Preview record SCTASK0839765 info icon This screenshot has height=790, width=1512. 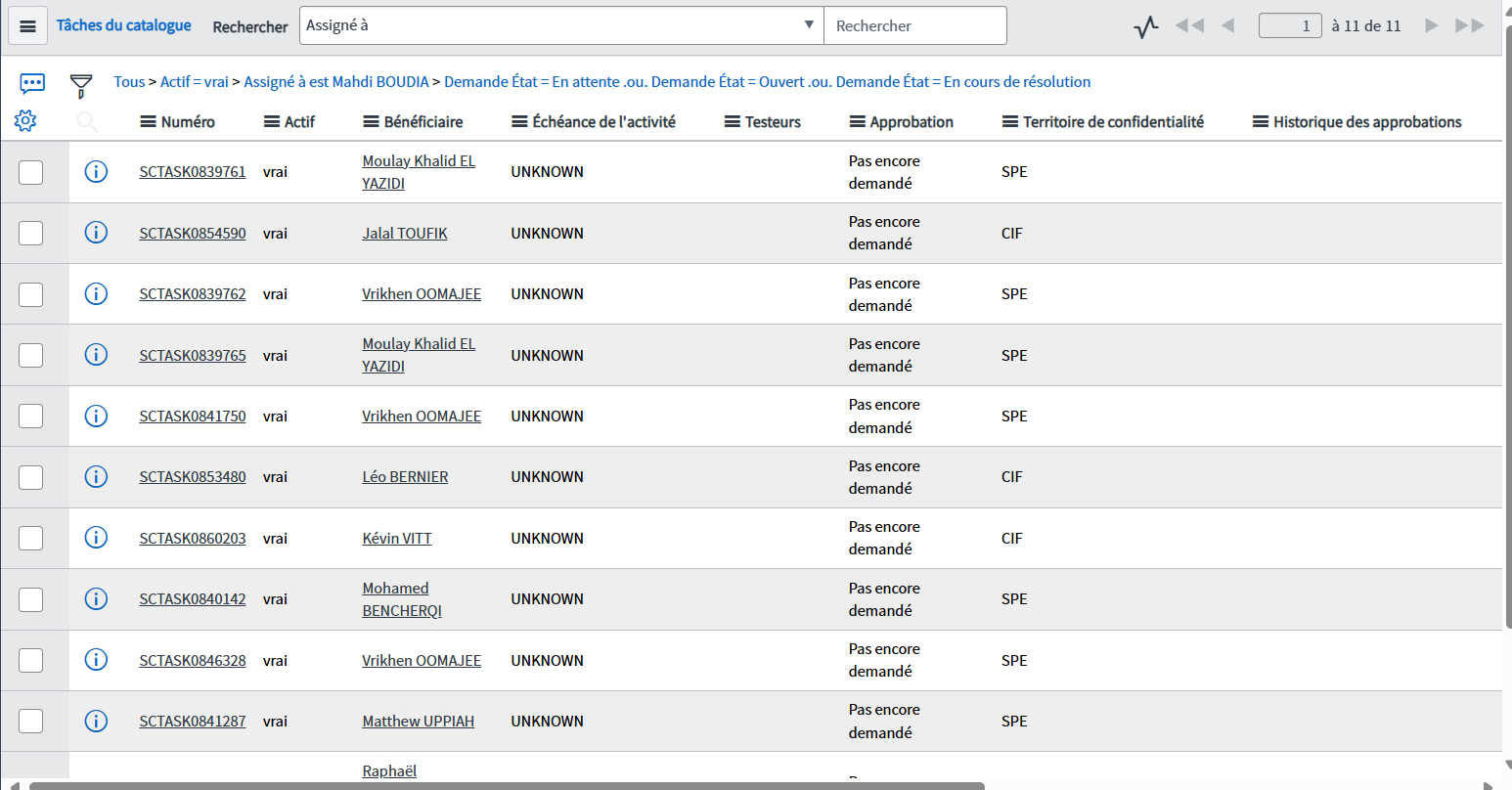point(96,355)
